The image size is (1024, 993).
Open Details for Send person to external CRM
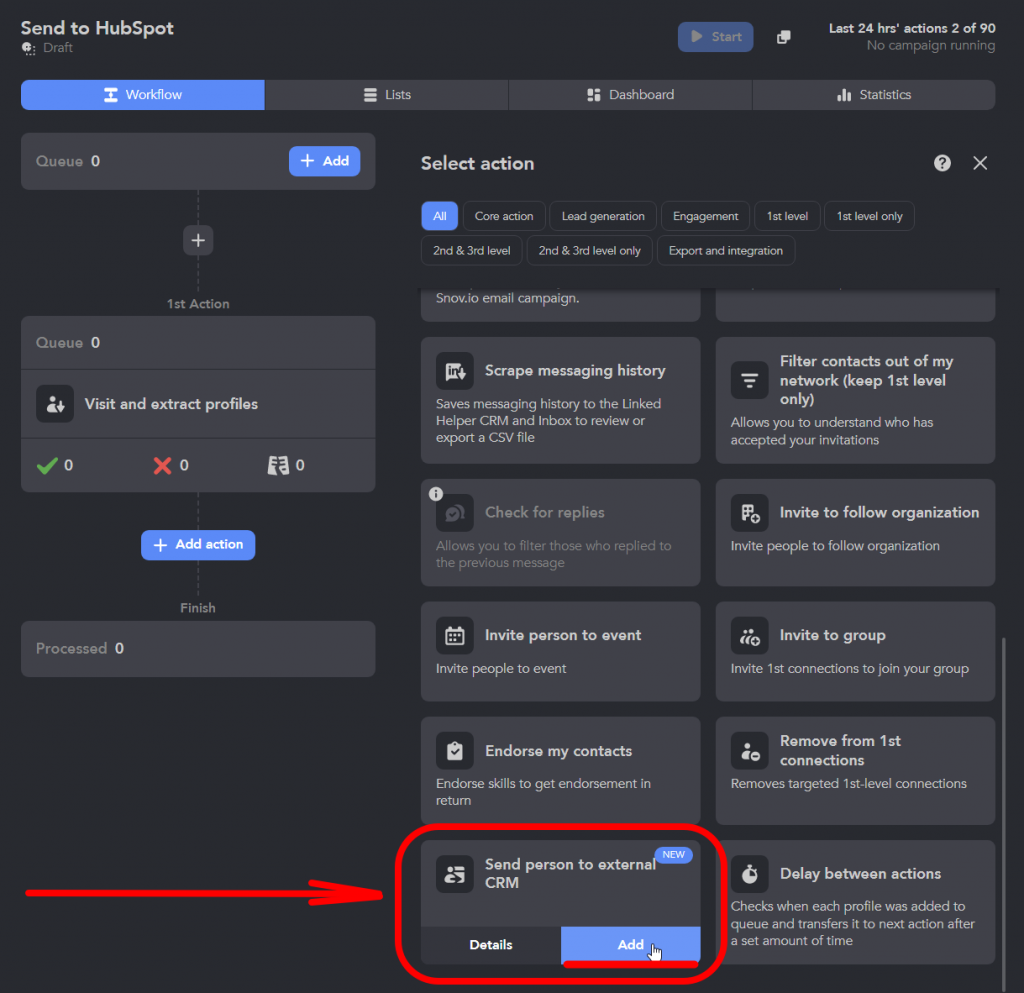click(490, 945)
